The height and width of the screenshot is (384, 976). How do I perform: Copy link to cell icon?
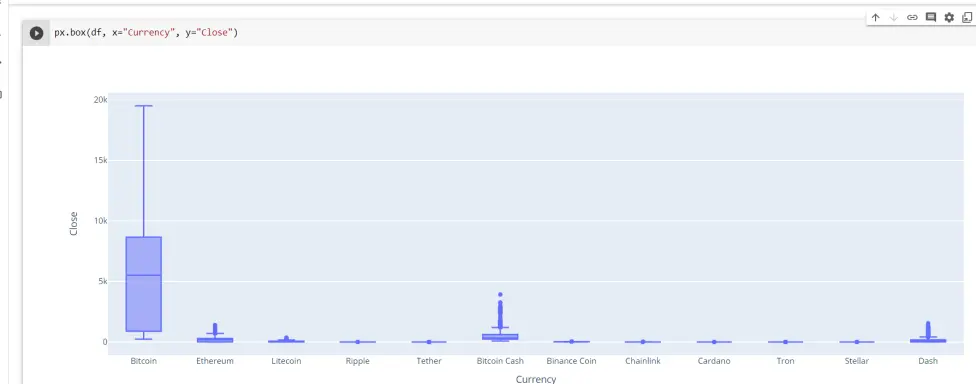(912, 17)
